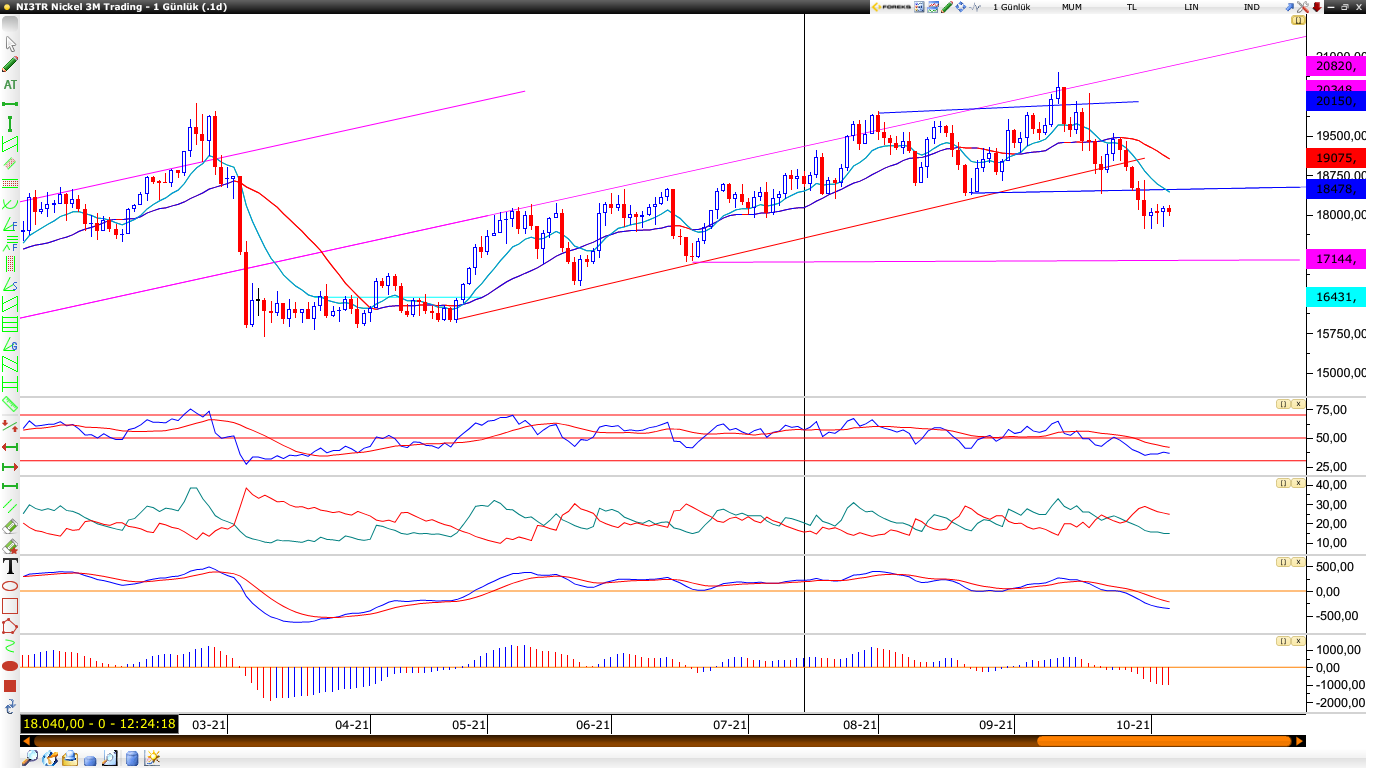Select the large T text tool
The width and height of the screenshot is (1380, 768).
click(x=10, y=566)
